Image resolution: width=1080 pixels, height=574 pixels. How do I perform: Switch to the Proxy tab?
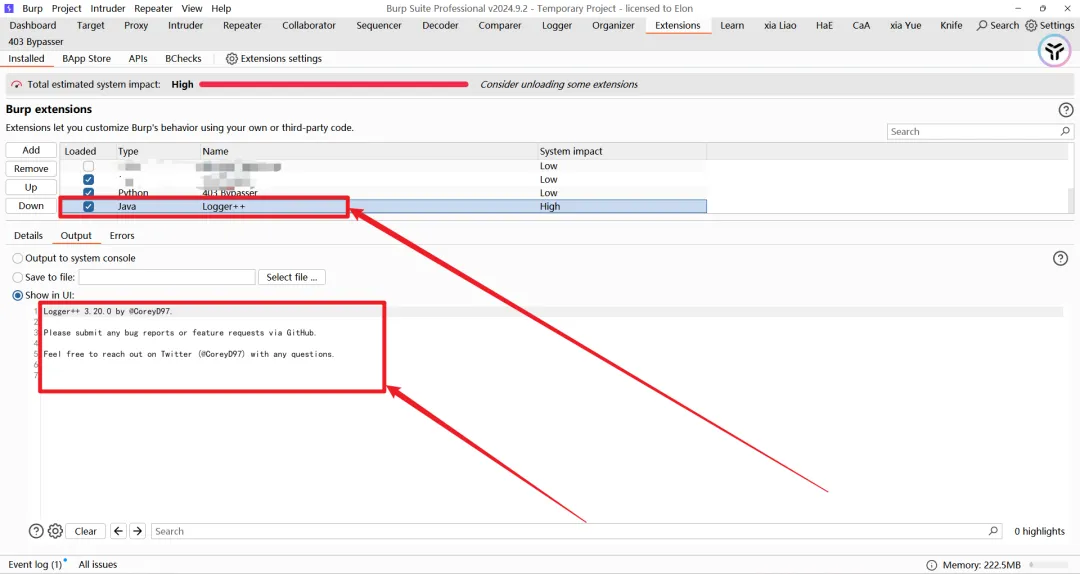[x=136, y=25]
